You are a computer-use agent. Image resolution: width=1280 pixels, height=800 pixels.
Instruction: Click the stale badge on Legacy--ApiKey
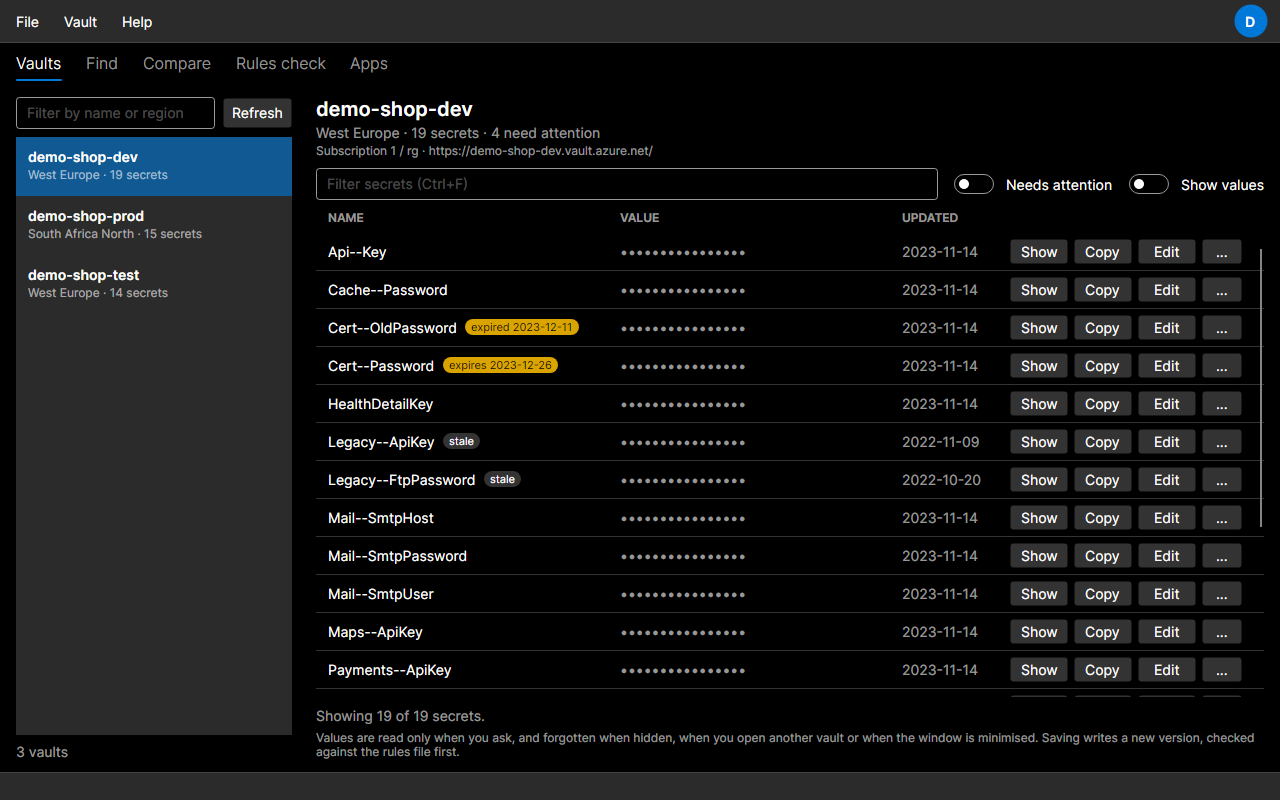point(461,441)
